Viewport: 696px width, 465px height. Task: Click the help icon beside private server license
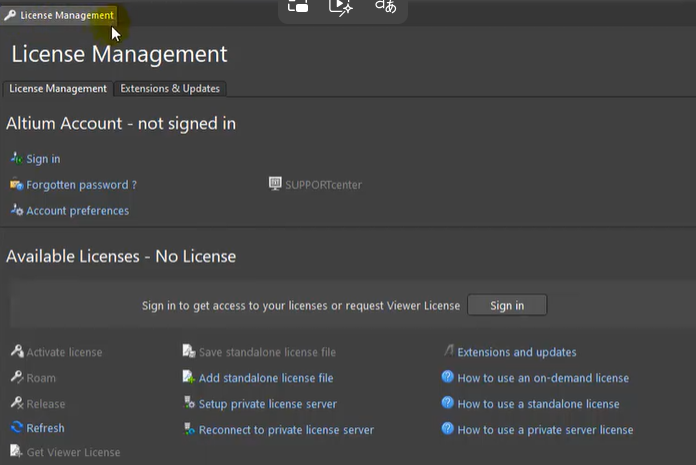[x=447, y=429]
